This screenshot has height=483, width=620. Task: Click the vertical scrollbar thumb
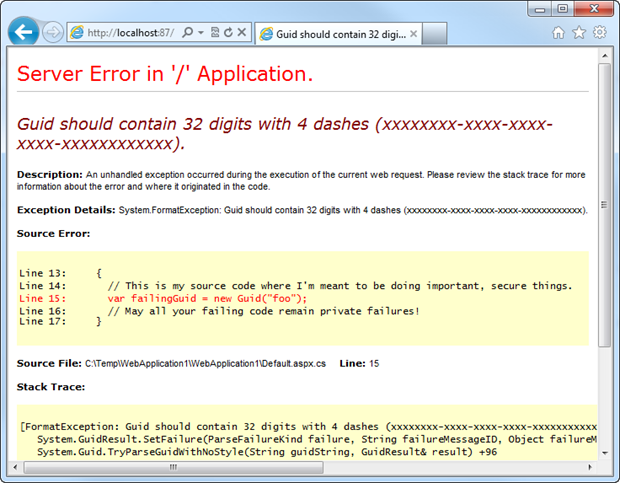point(605,205)
